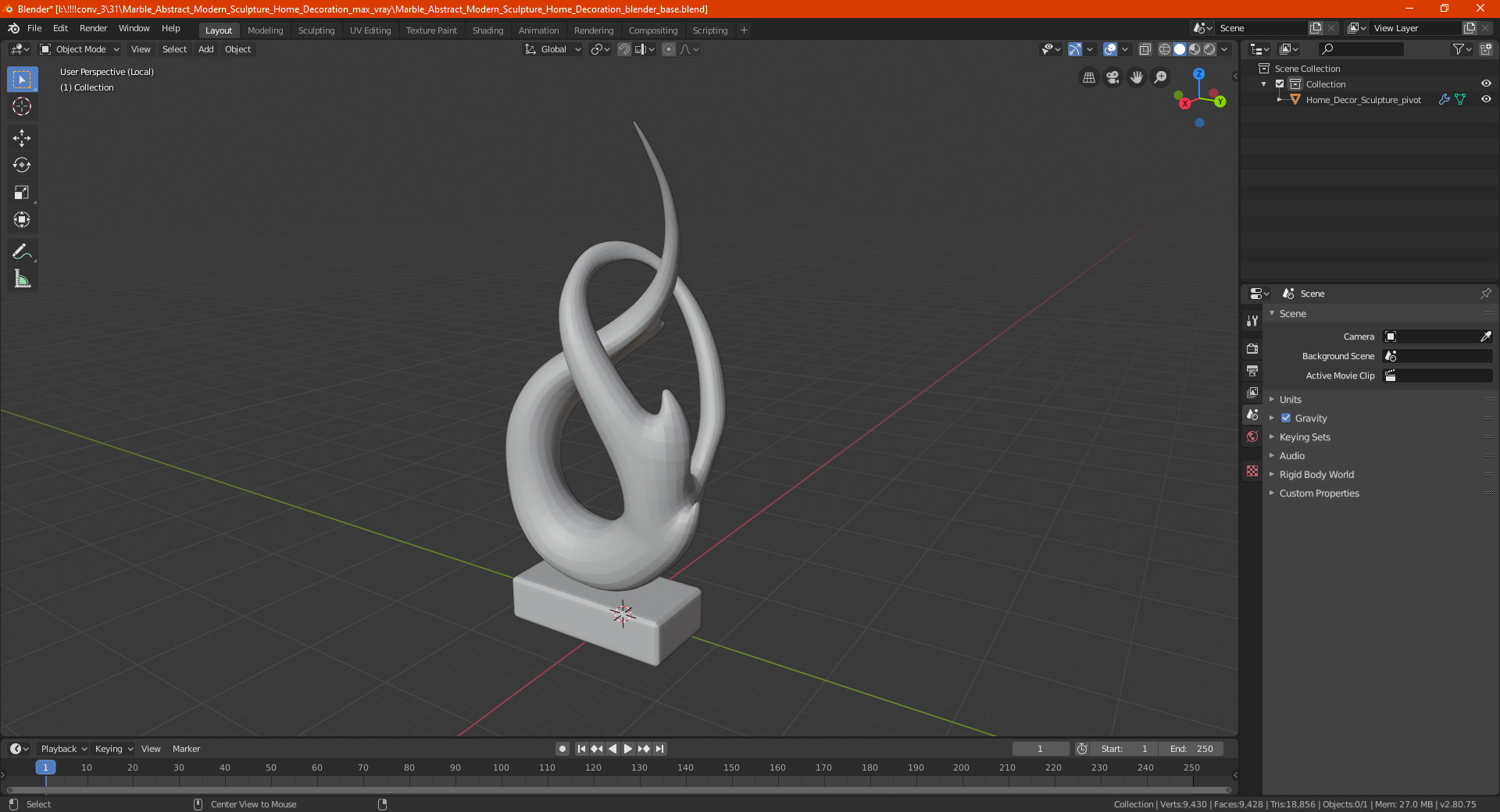Click the pan view hand icon
1500x812 pixels.
[1137, 77]
